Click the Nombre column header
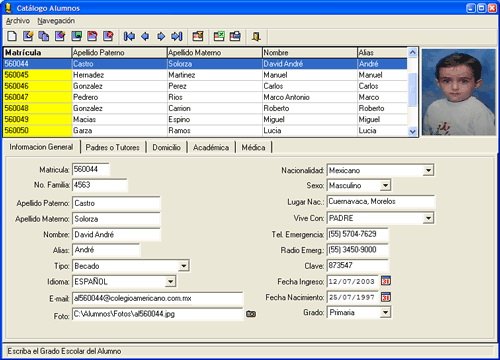The image size is (500, 360). tap(310, 53)
